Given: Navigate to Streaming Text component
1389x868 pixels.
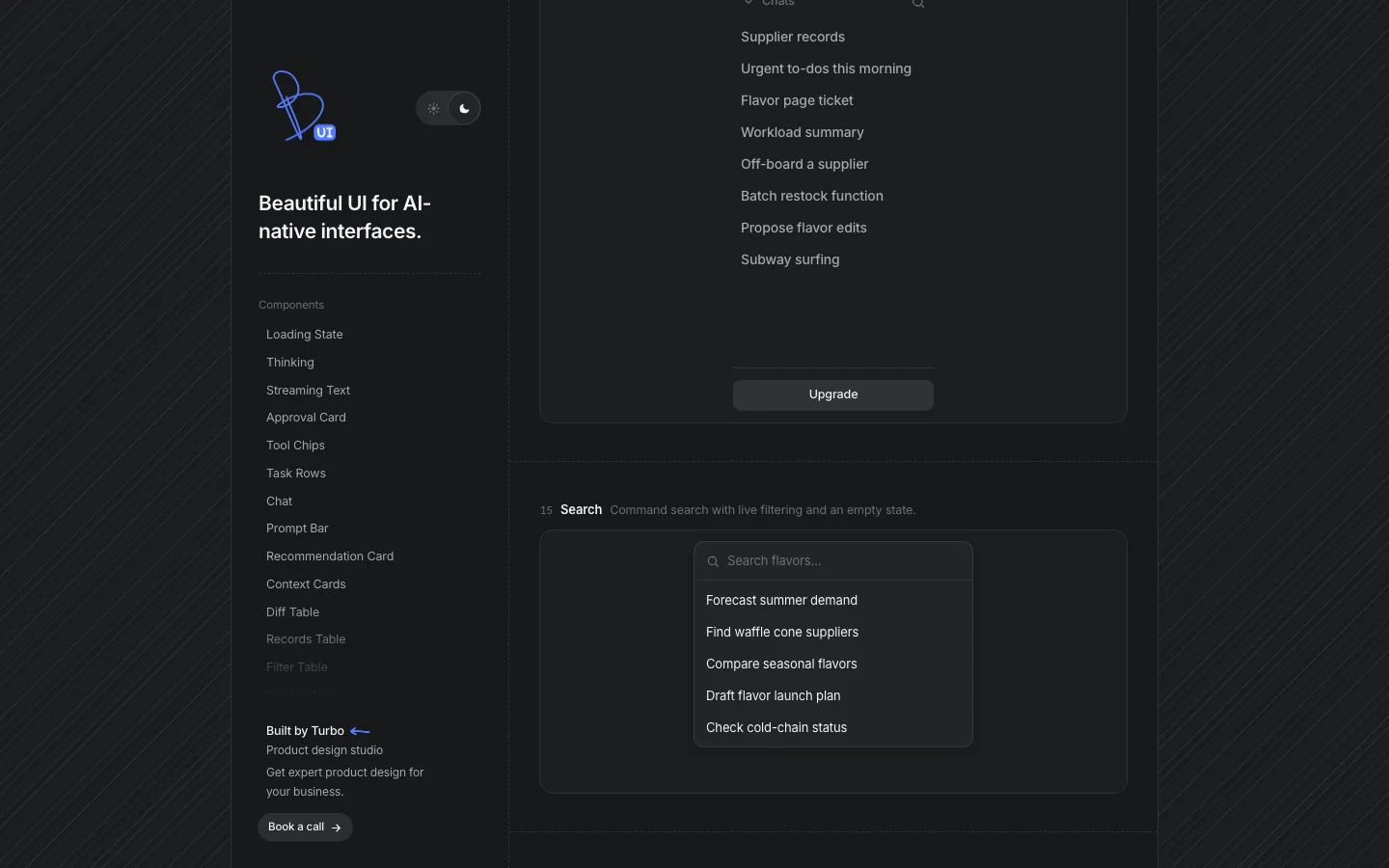Looking at the screenshot, I should (x=308, y=391).
